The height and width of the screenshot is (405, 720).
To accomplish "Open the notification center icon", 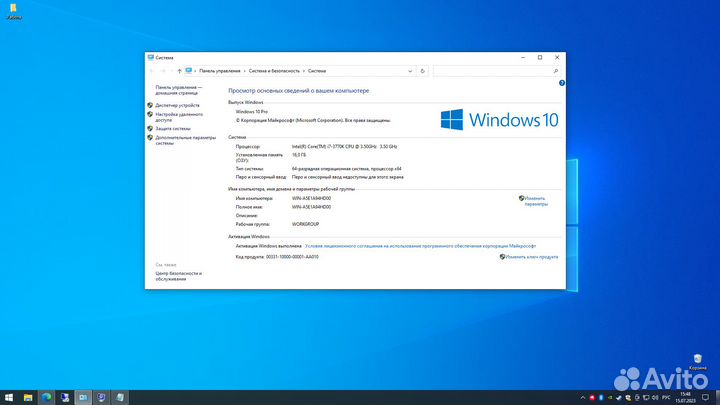I will pos(706,398).
